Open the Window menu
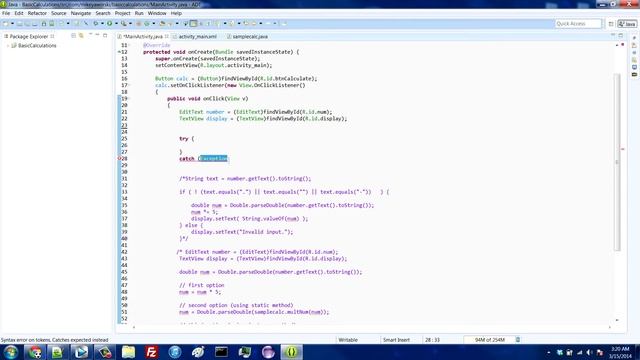This screenshot has height=360, width=640. (x=157, y=13)
